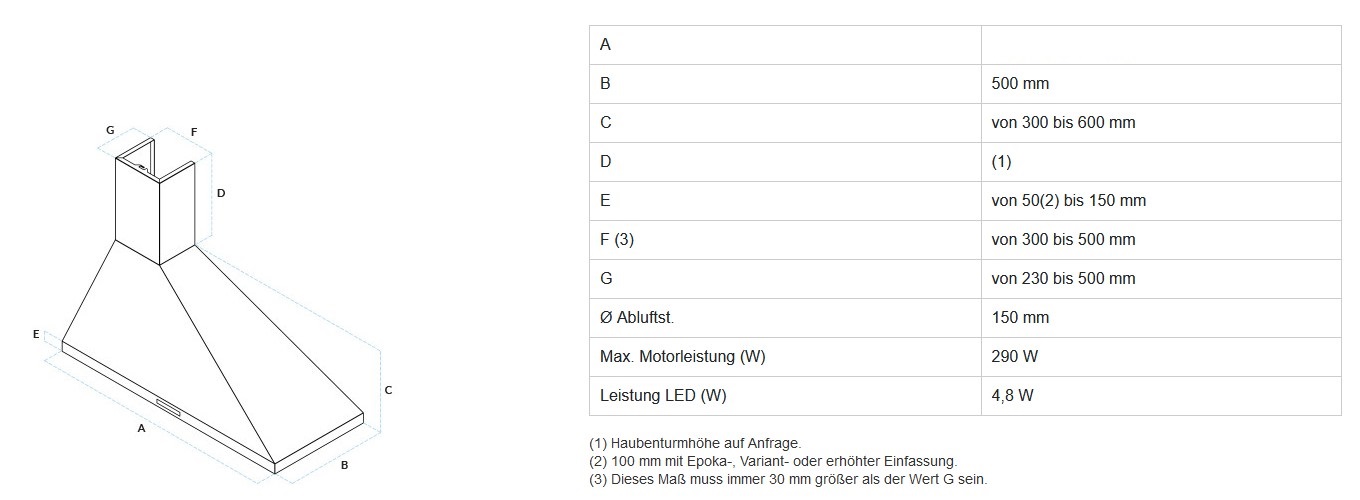
Task: Click the "von 50(2) bis 150 mm" cell
Action: (x=1068, y=201)
